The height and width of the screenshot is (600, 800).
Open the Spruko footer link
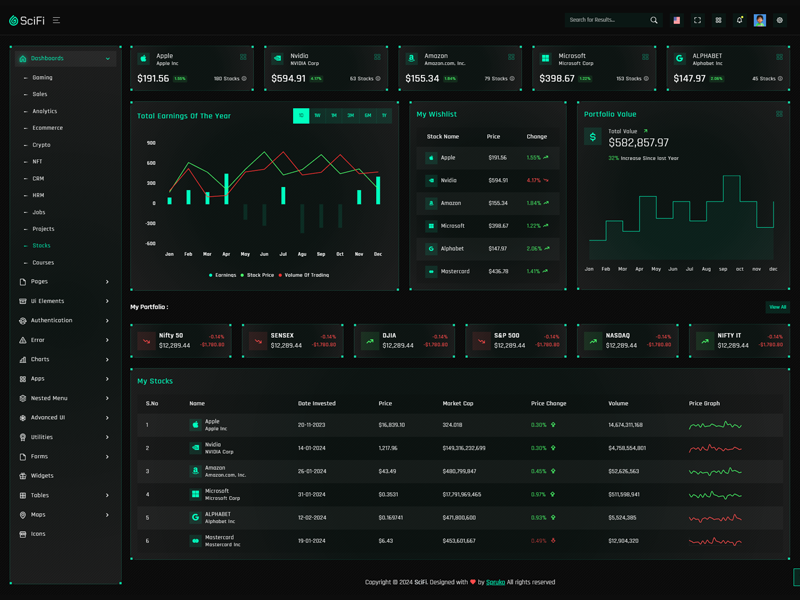(x=495, y=582)
